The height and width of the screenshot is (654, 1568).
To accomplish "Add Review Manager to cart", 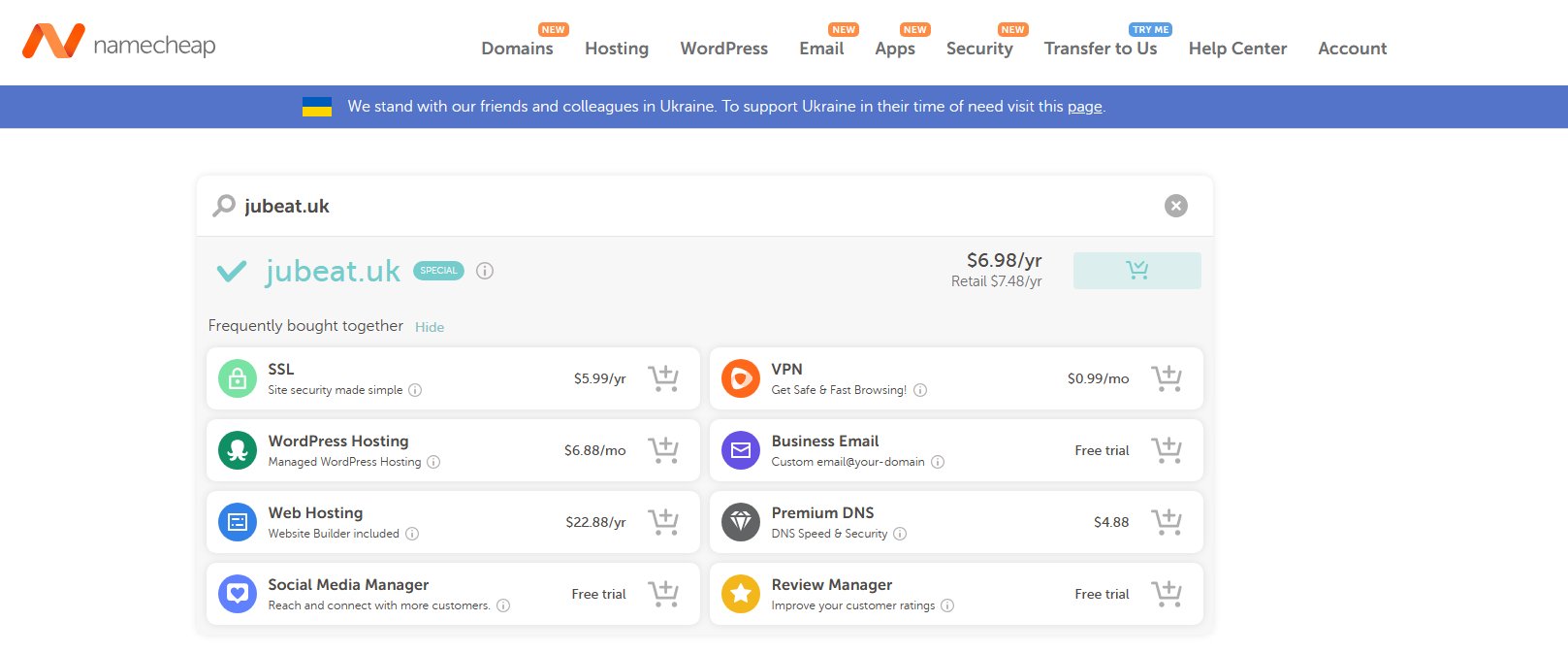I will point(1166,594).
